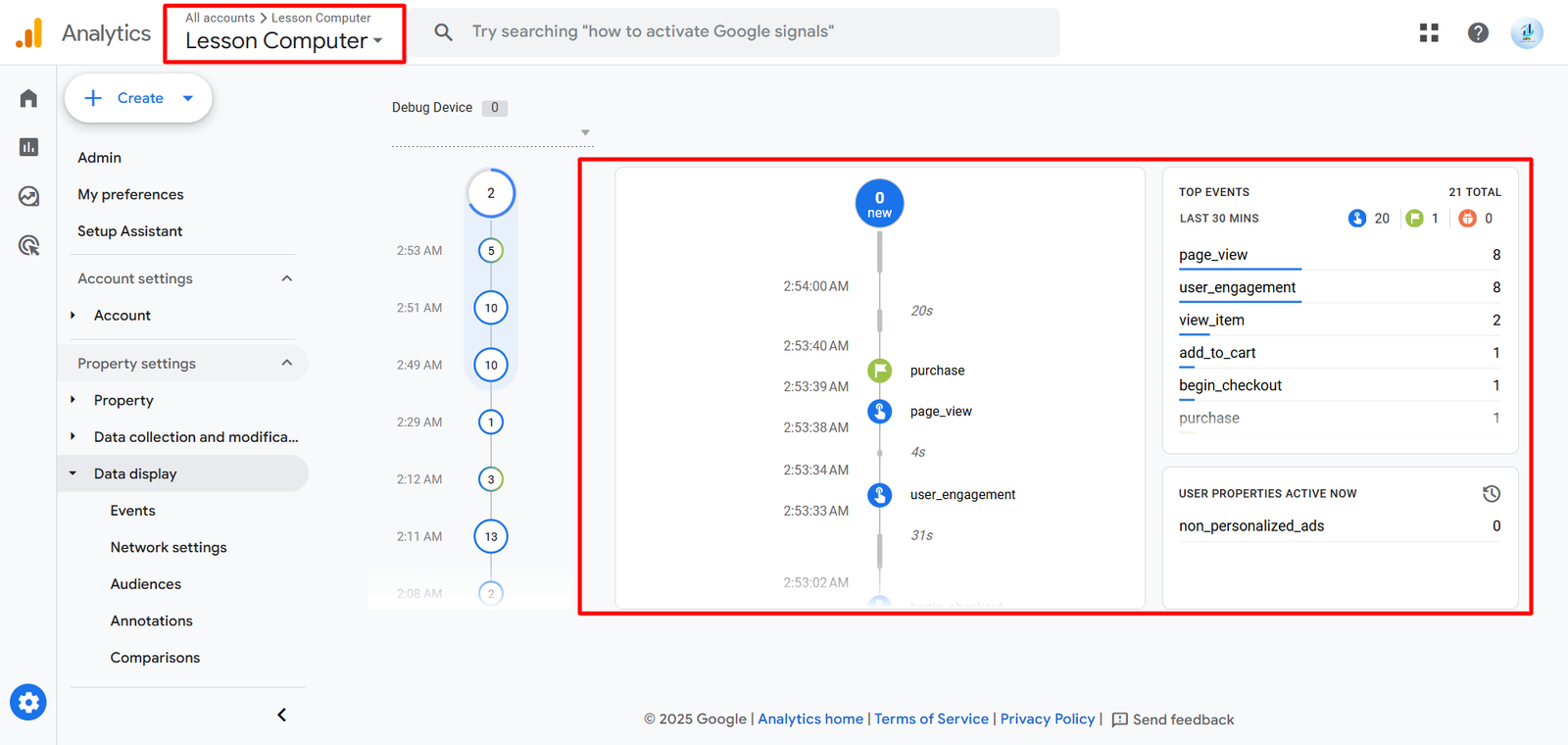This screenshot has width=1568, height=745.
Task: Open the Home icon in left rail
Action: (28, 98)
